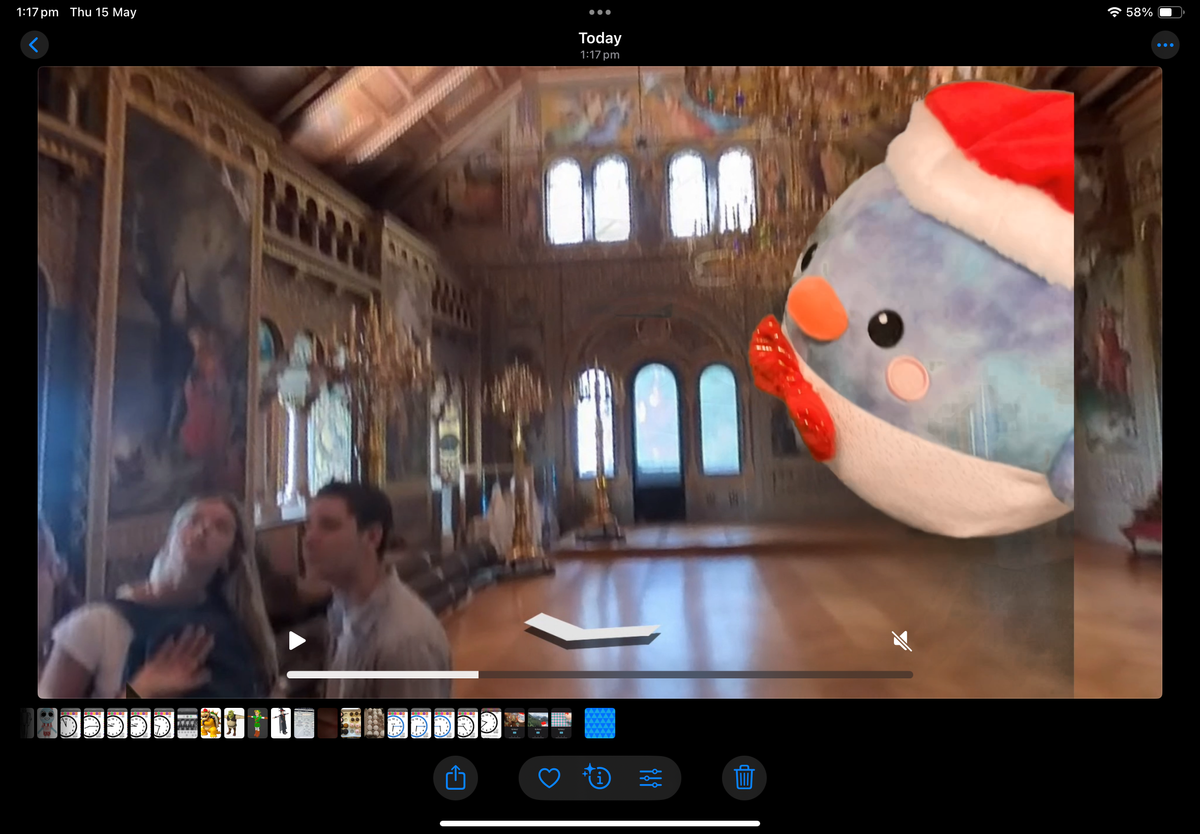Select the green-tunic Link character thumbnail
The height and width of the screenshot is (834, 1200).
click(257, 723)
